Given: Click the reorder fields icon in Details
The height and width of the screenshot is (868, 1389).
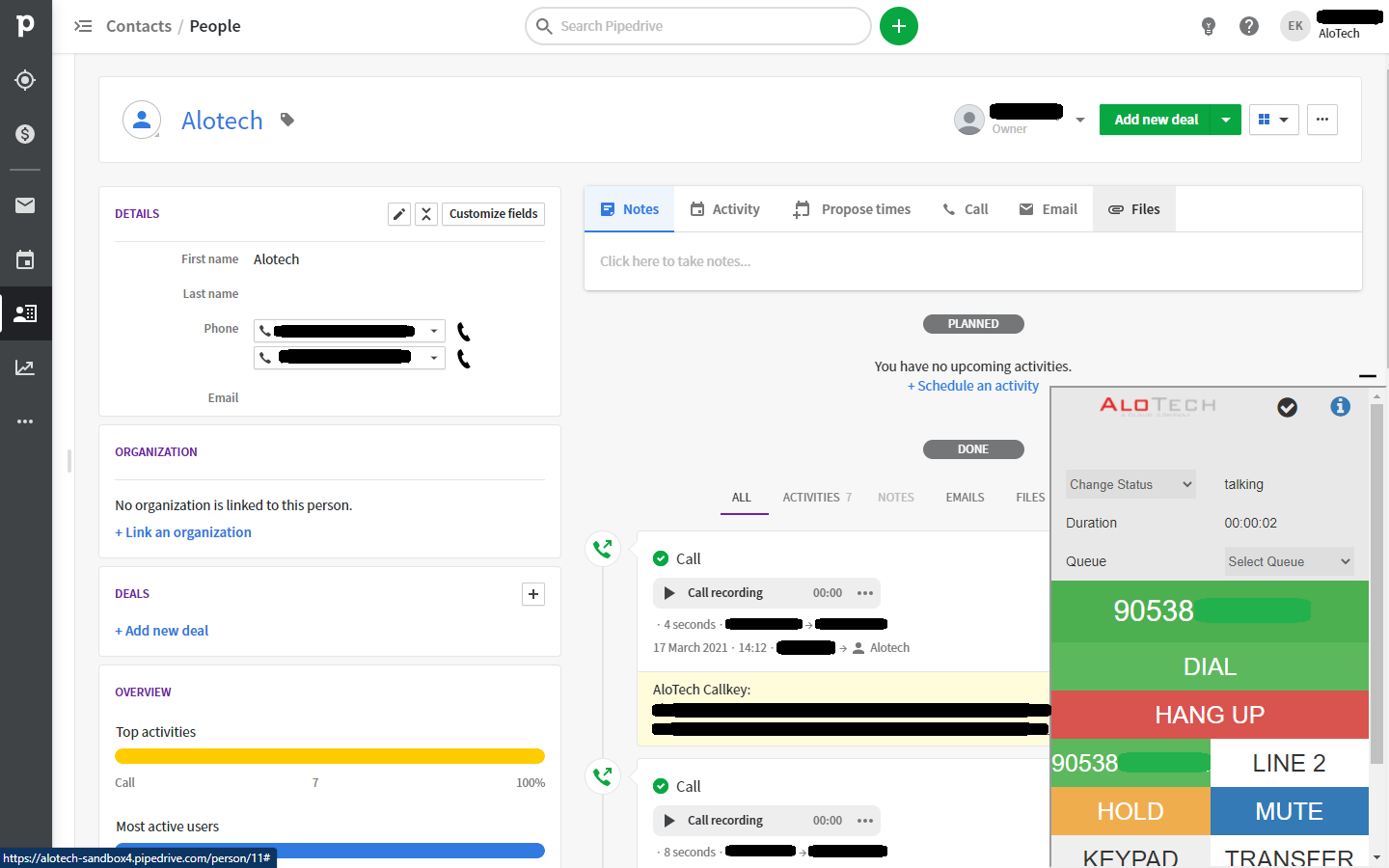Looking at the screenshot, I should pyautogui.click(x=426, y=214).
